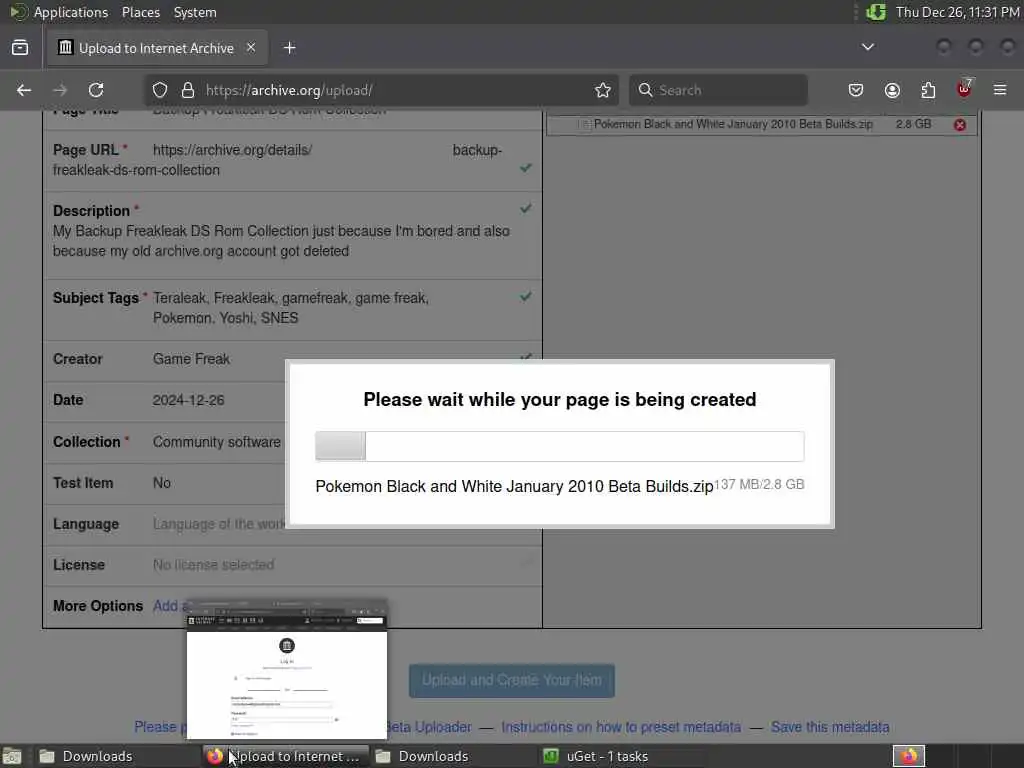Click the Creator value Game Freak

click(191, 359)
